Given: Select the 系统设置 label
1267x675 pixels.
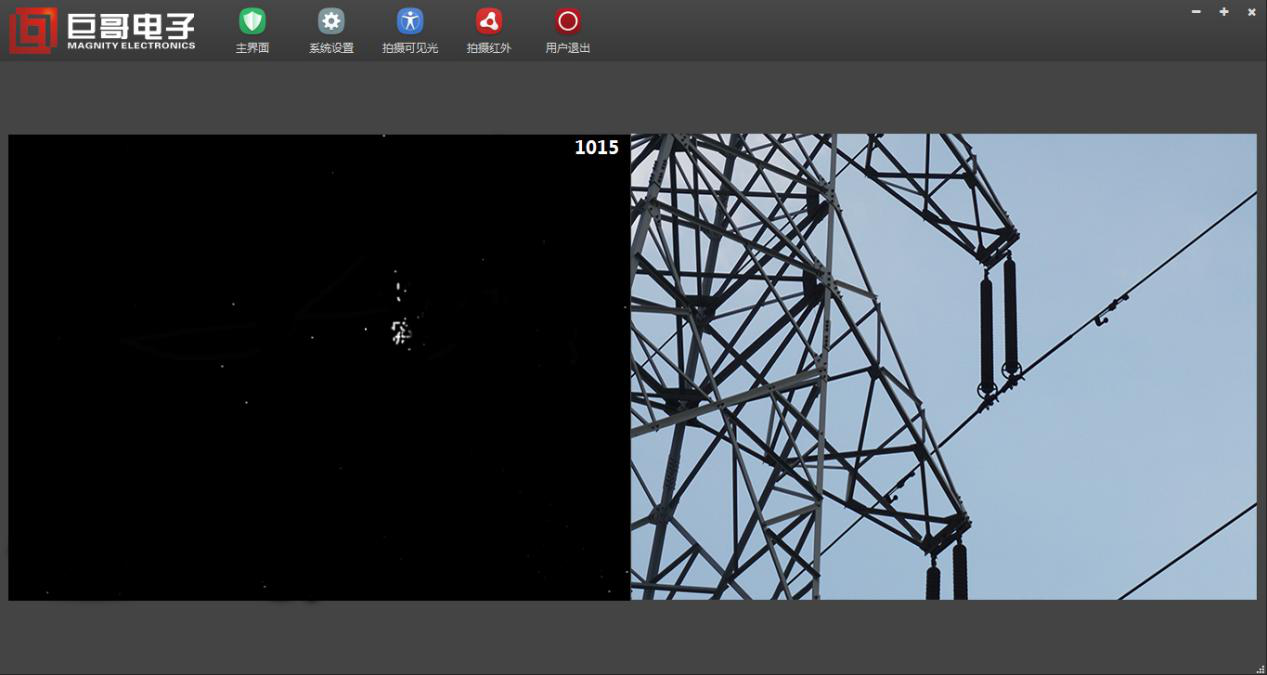Looking at the screenshot, I should coord(331,48).
